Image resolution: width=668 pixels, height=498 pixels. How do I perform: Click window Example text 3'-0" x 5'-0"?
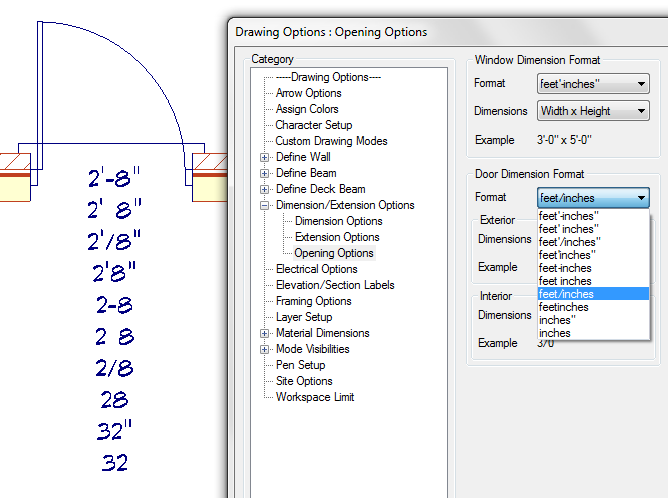pyautogui.click(x=564, y=140)
